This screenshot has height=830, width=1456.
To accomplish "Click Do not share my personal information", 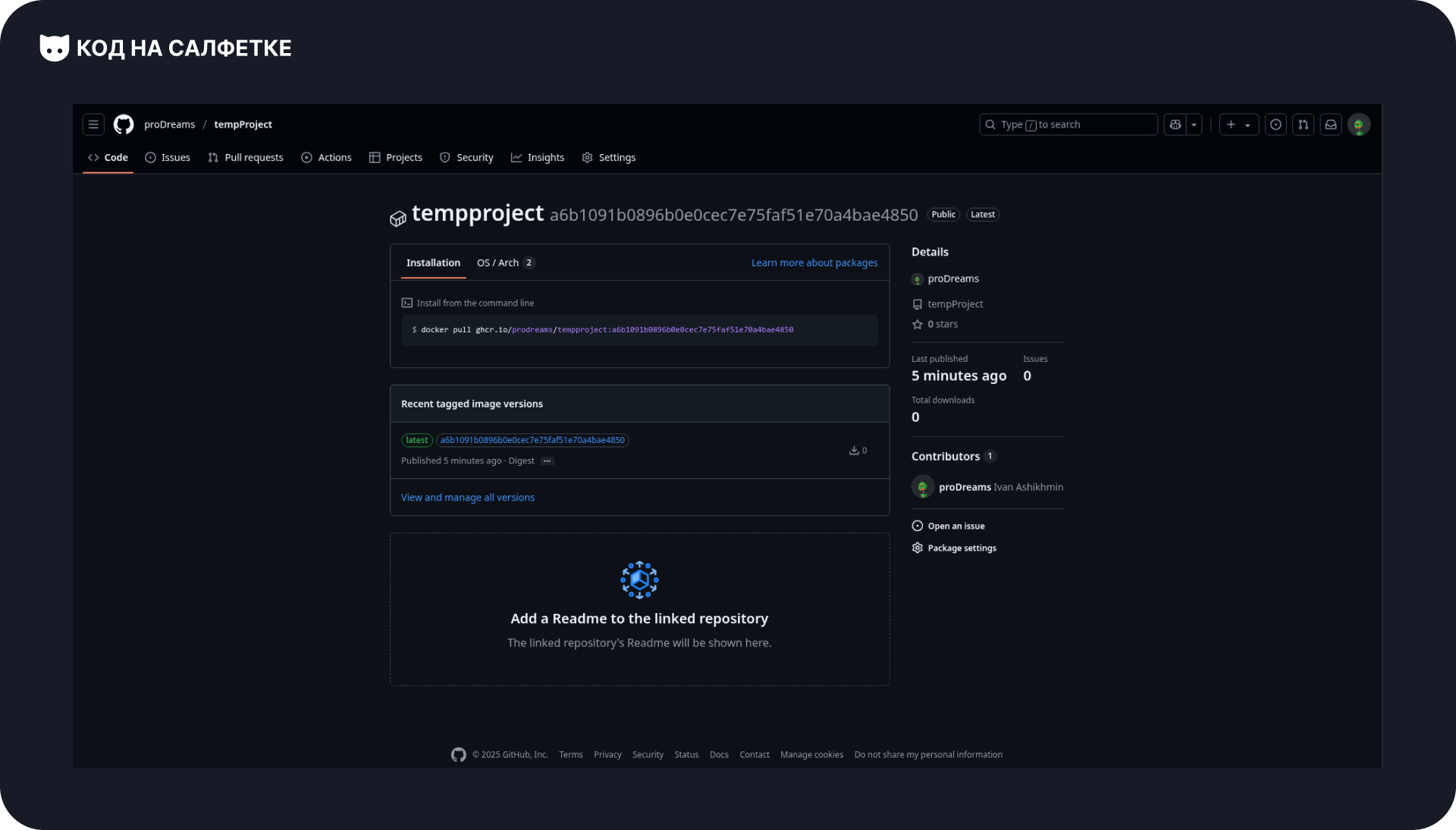I will click(x=928, y=755).
